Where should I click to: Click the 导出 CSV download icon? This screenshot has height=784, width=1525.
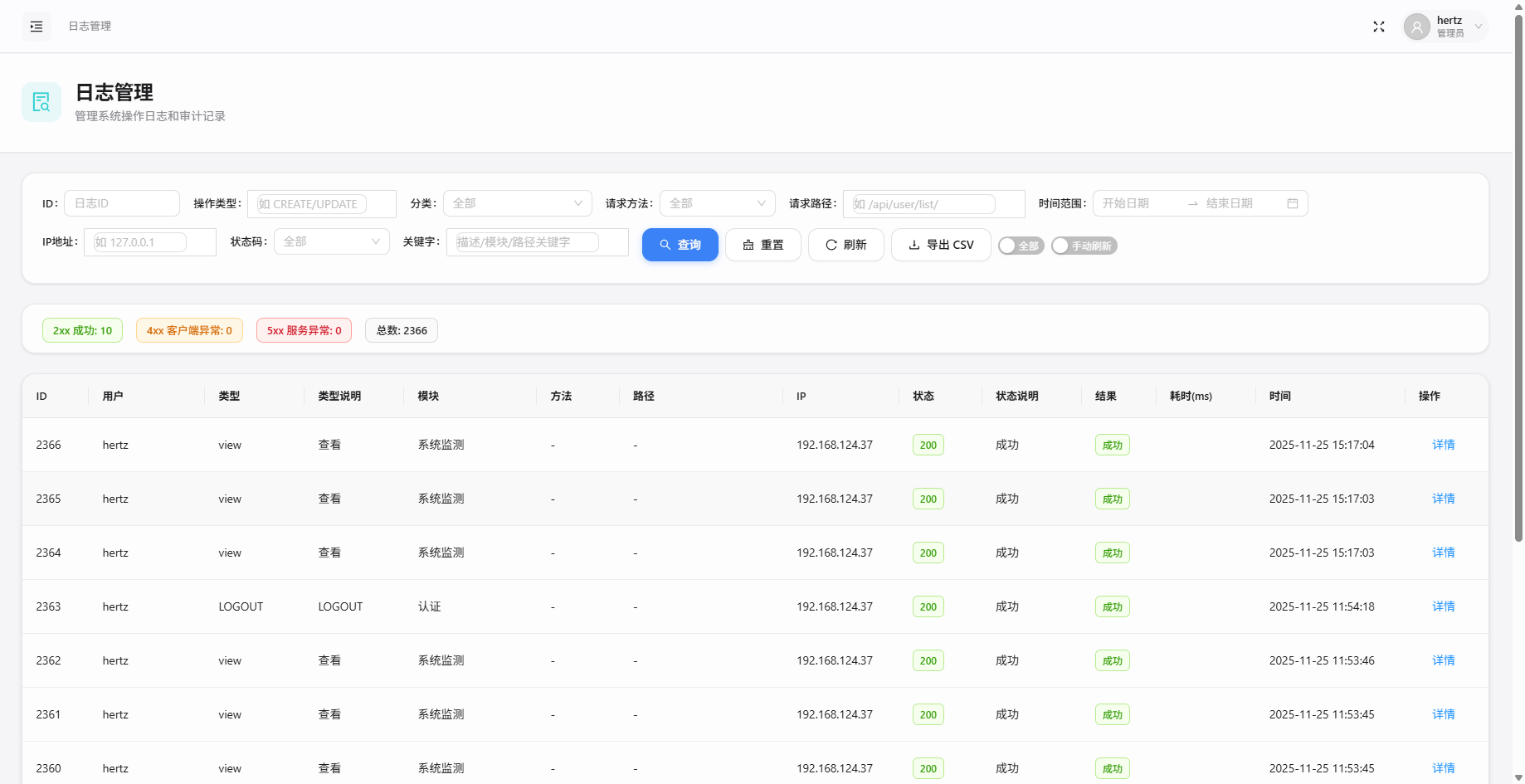coord(913,244)
